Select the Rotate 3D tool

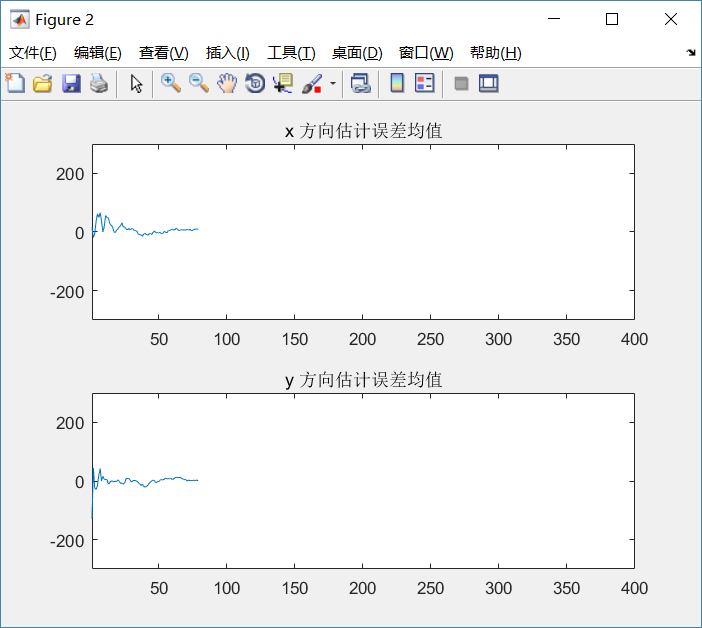tap(255, 83)
